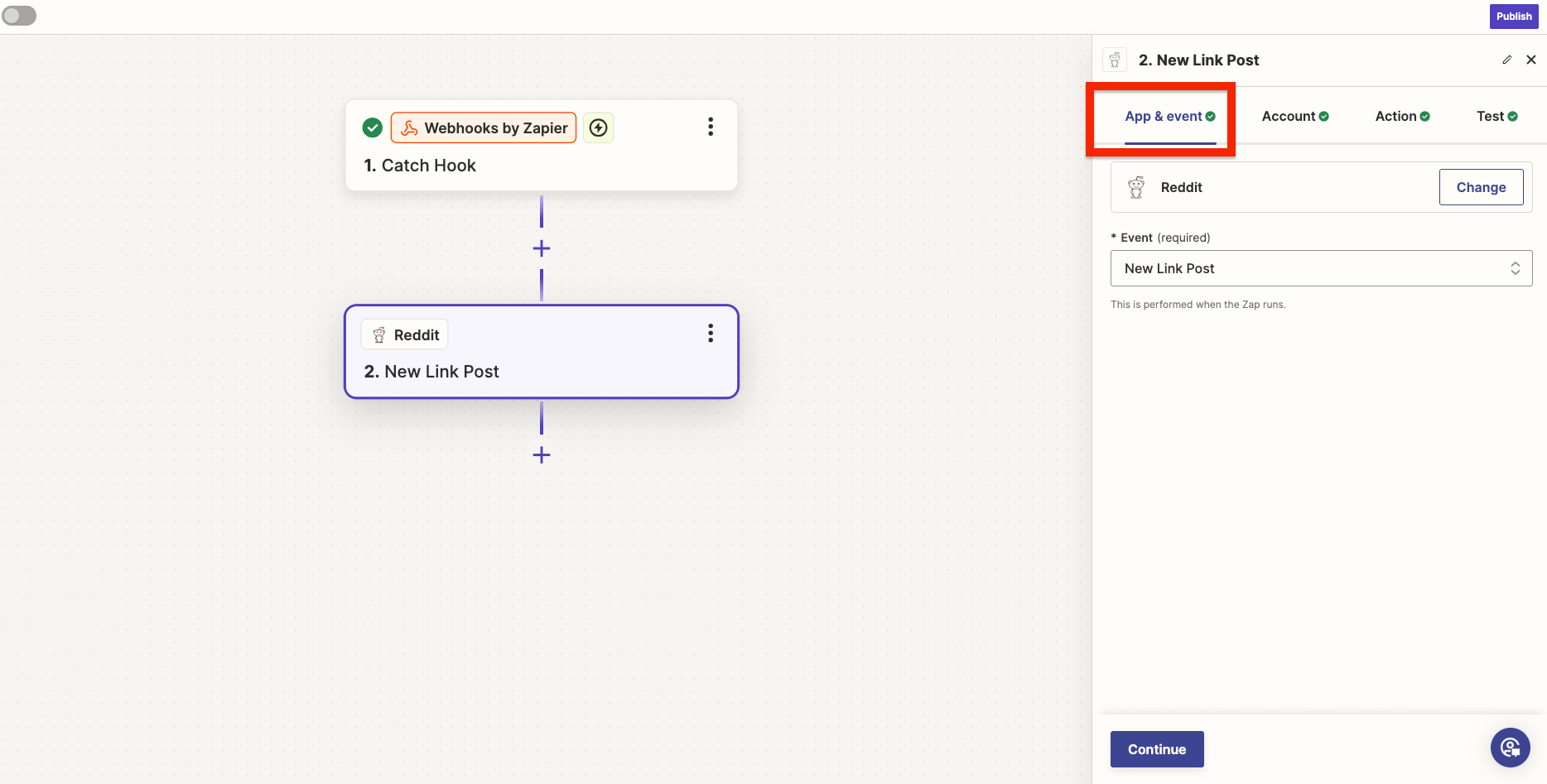Open the Catch Hook step's three-dot menu

(x=710, y=127)
